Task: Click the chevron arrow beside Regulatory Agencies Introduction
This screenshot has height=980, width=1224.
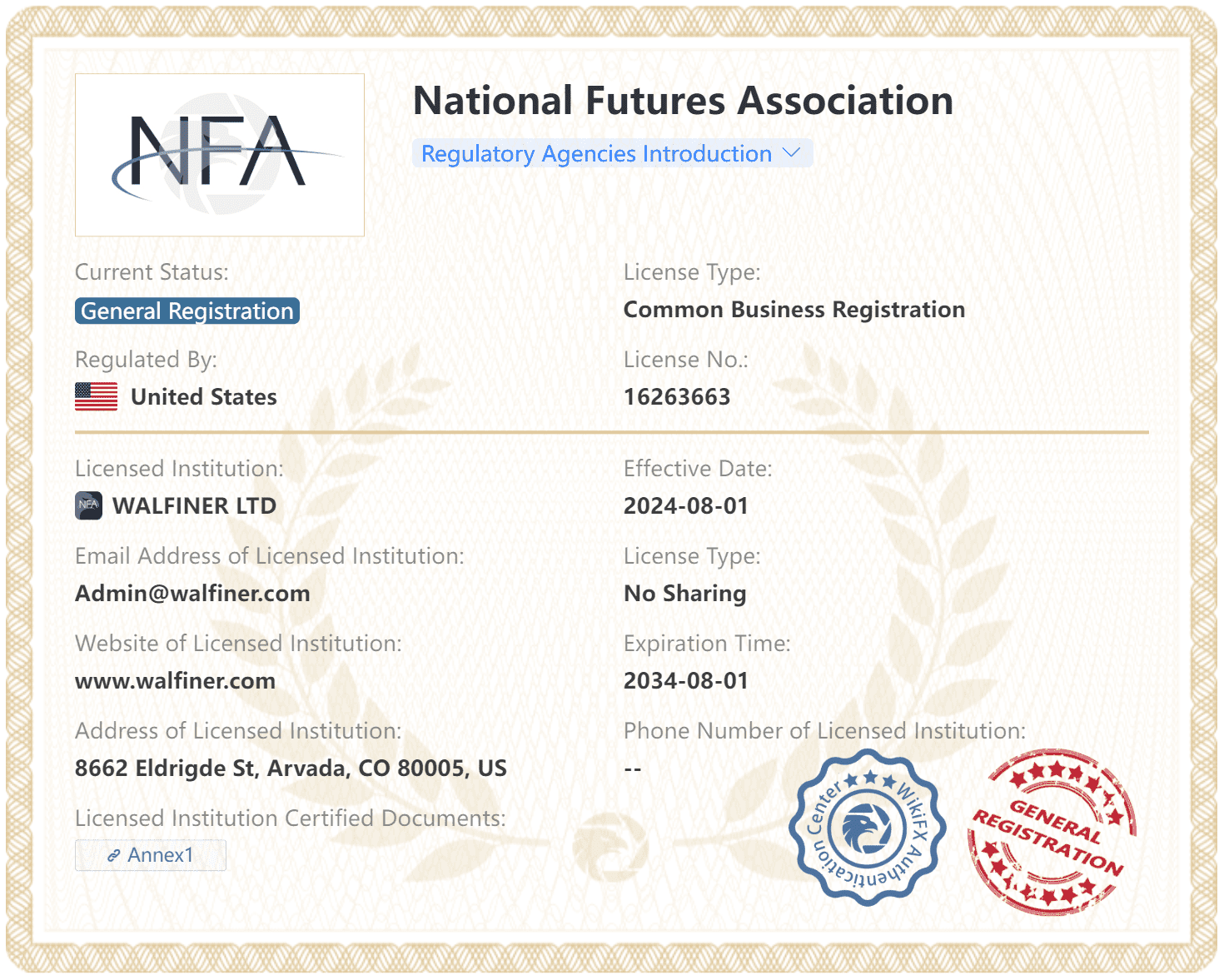Action: point(792,153)
